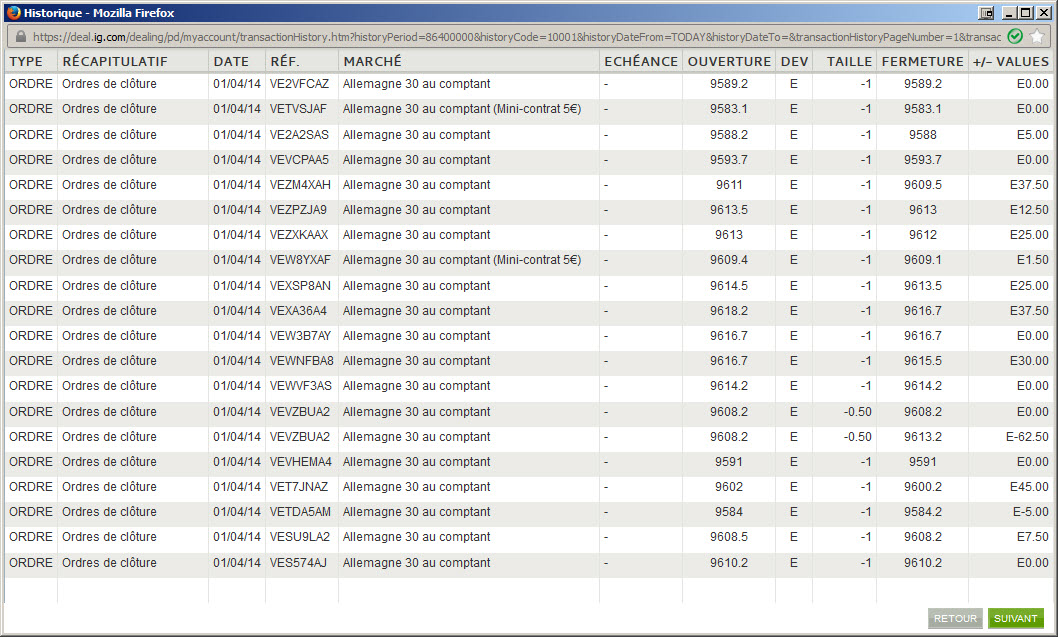Click closing price 9615.5
Image resolution: width=1058 pixels, height=637 pixels.
922,361
